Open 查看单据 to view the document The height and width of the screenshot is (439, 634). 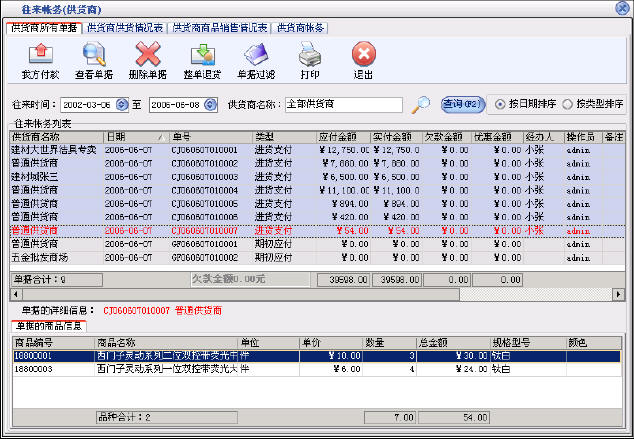(x=93, y=54)
